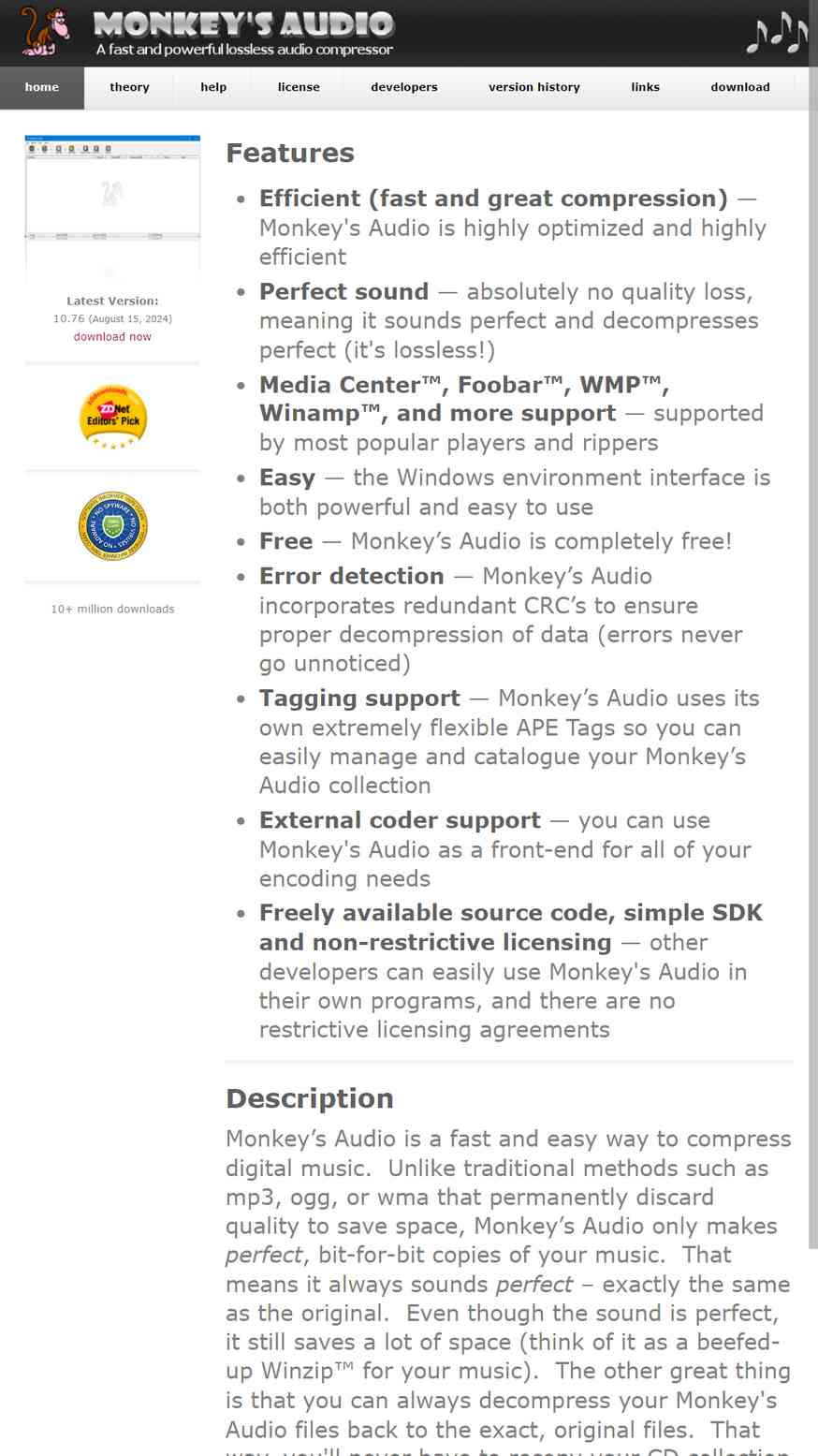Screen dimensions: 818x1456
Task: Select the developers menu item
Action: [404, 87]
